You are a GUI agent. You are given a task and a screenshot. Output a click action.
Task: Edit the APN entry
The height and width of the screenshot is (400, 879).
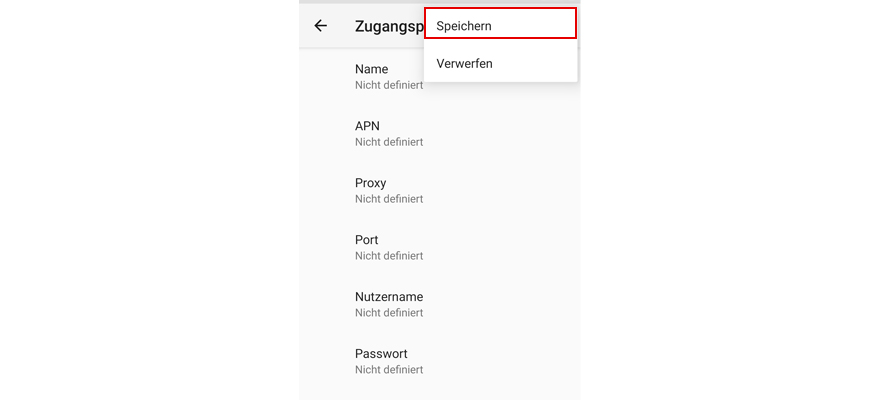click(x=367, y=126)
